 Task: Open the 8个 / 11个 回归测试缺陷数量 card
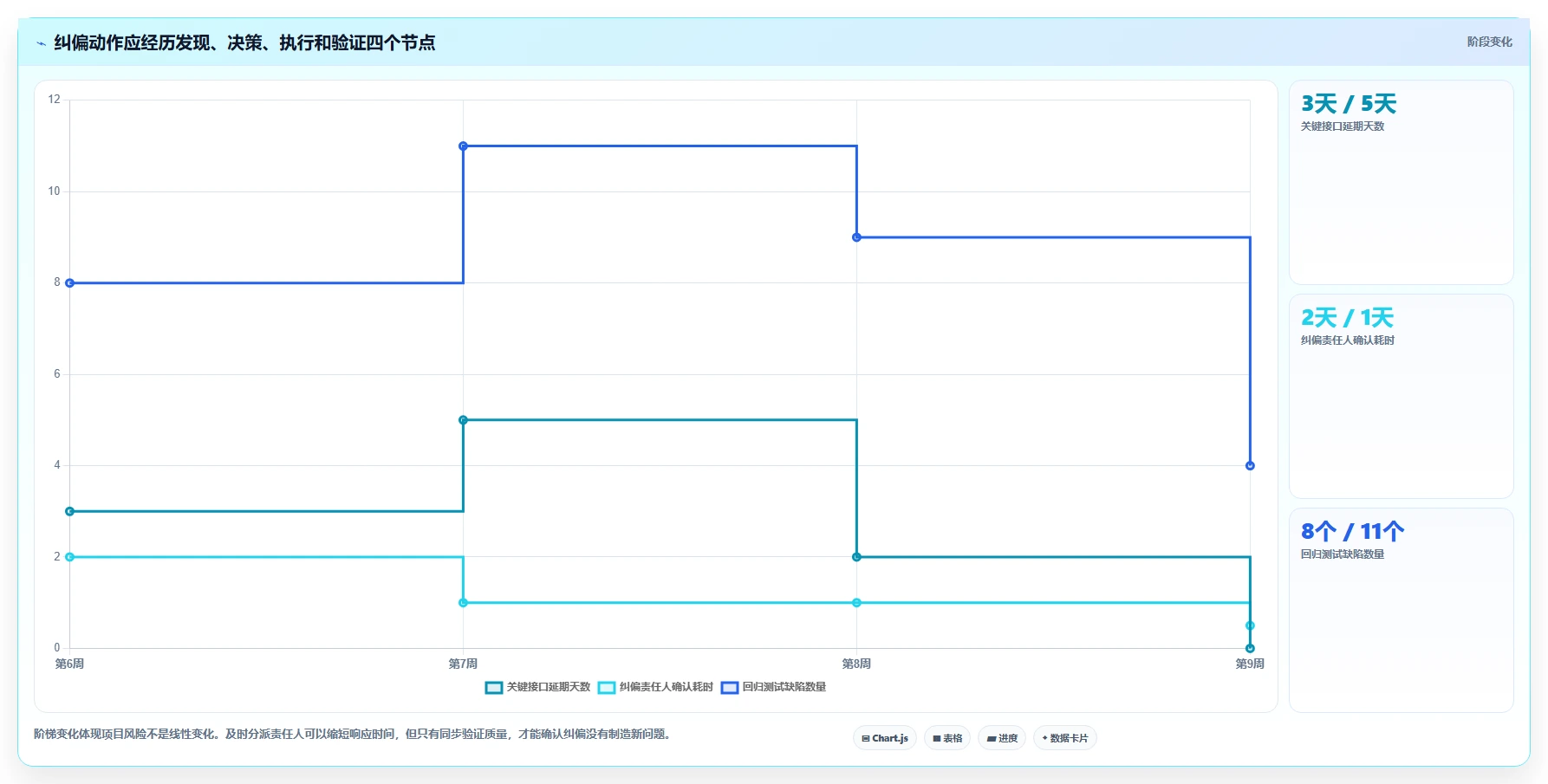[x=1402, y=611]
